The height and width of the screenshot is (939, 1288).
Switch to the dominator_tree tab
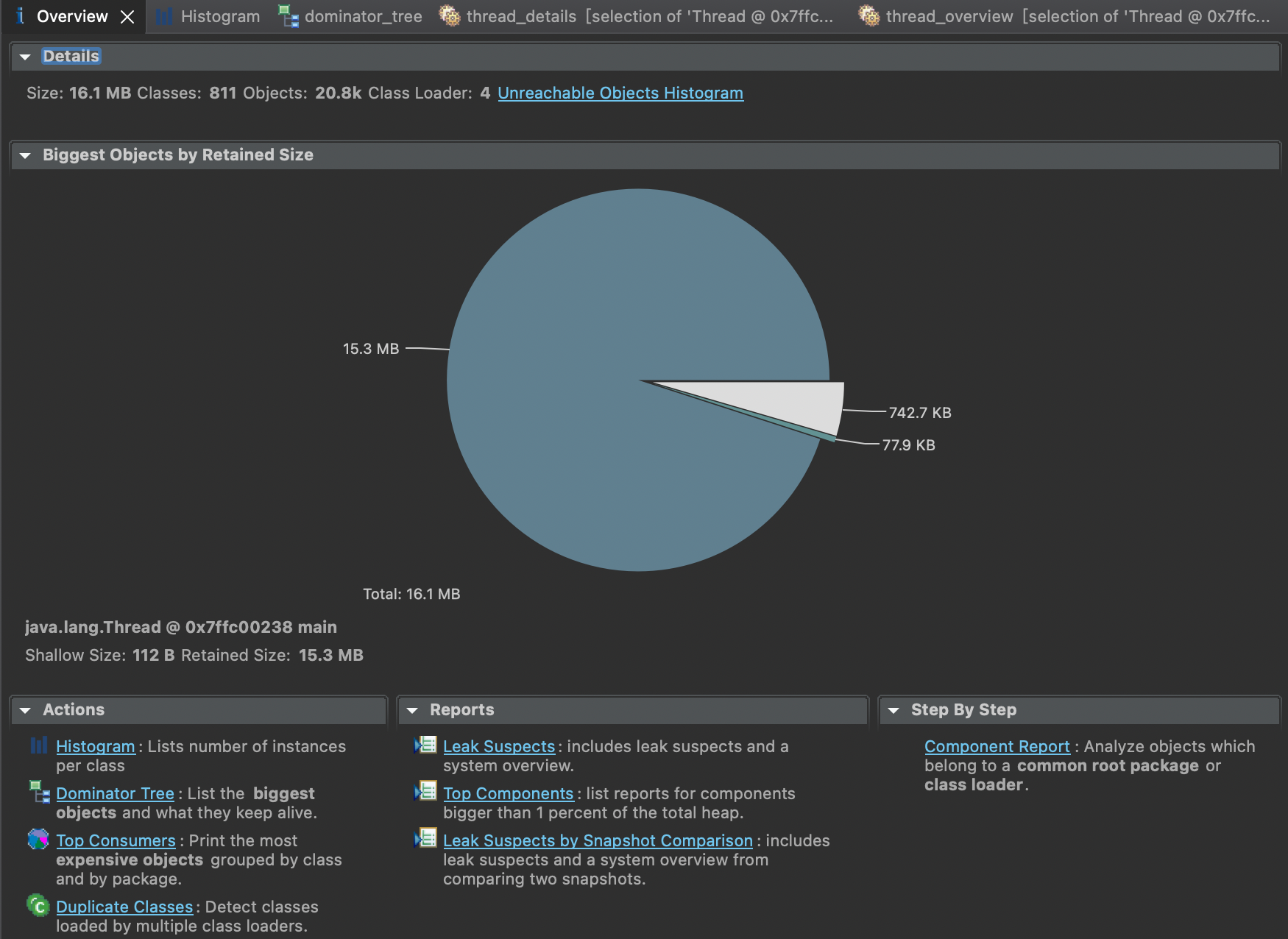pyautogui.click(x=351, y=16)
